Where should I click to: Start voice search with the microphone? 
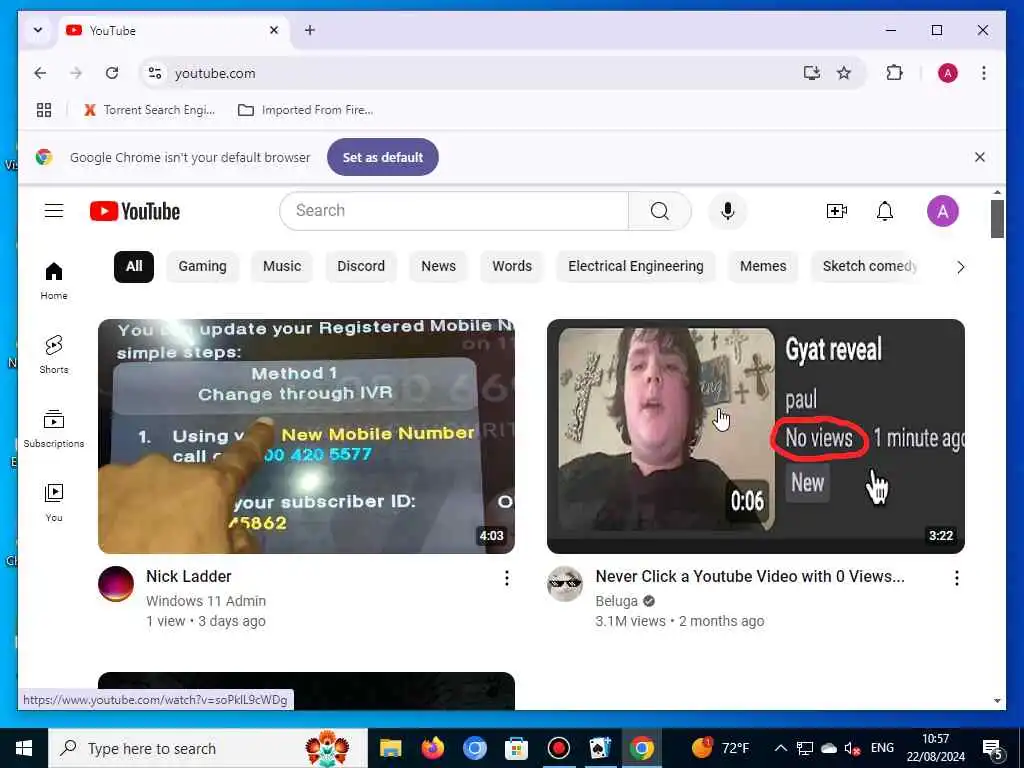click(x=728, y=211)
